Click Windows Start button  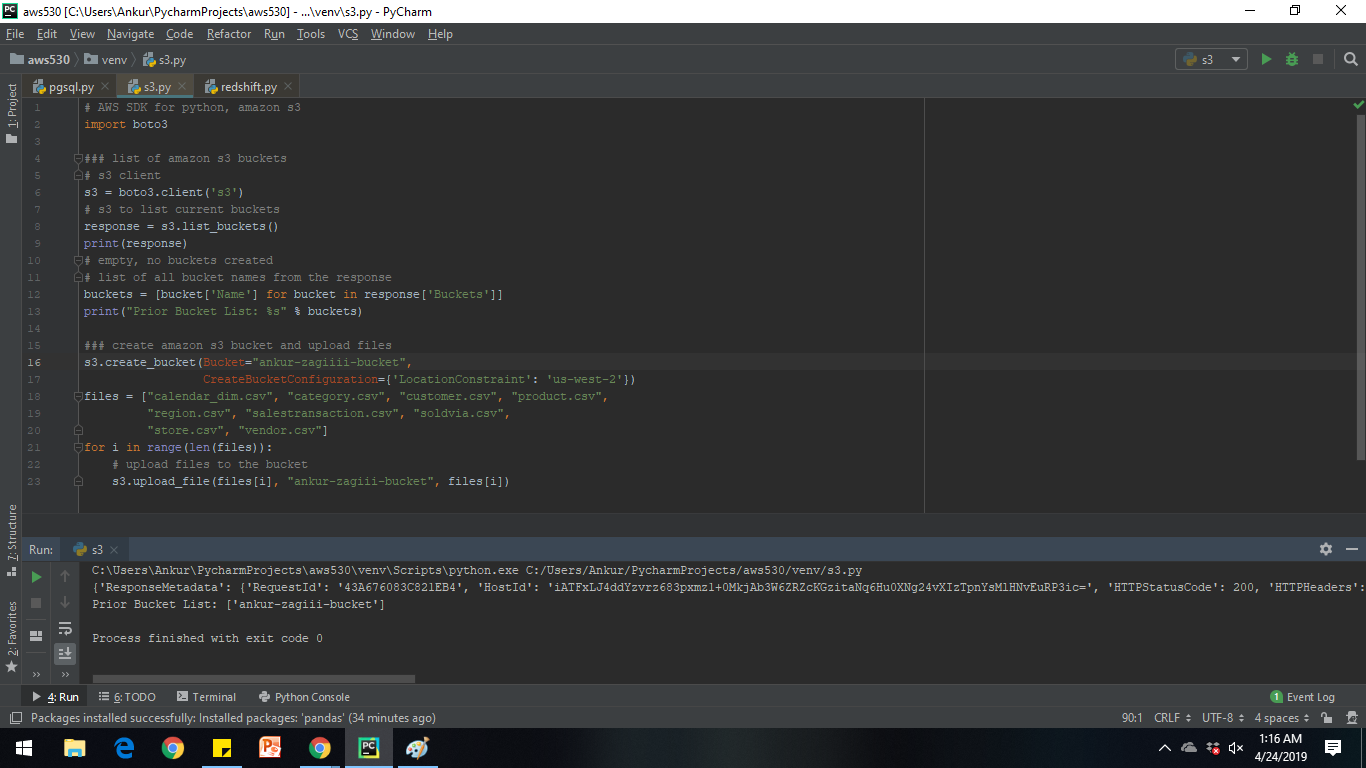coord(23,748)
